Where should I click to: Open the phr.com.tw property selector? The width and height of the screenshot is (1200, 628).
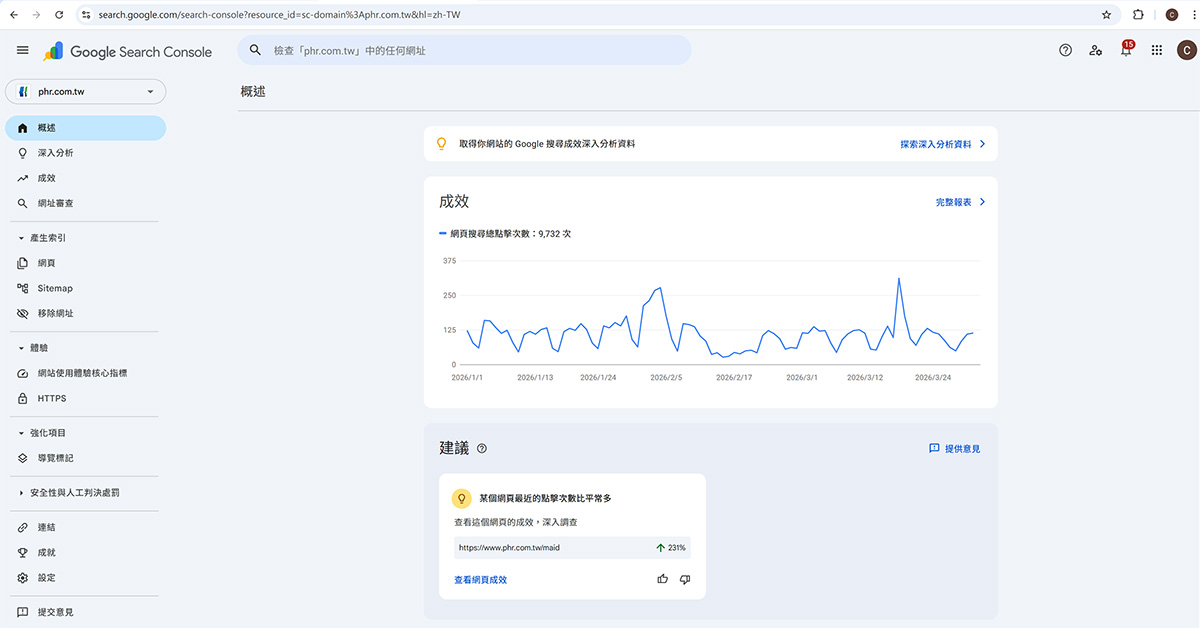(x=85, y=91)
